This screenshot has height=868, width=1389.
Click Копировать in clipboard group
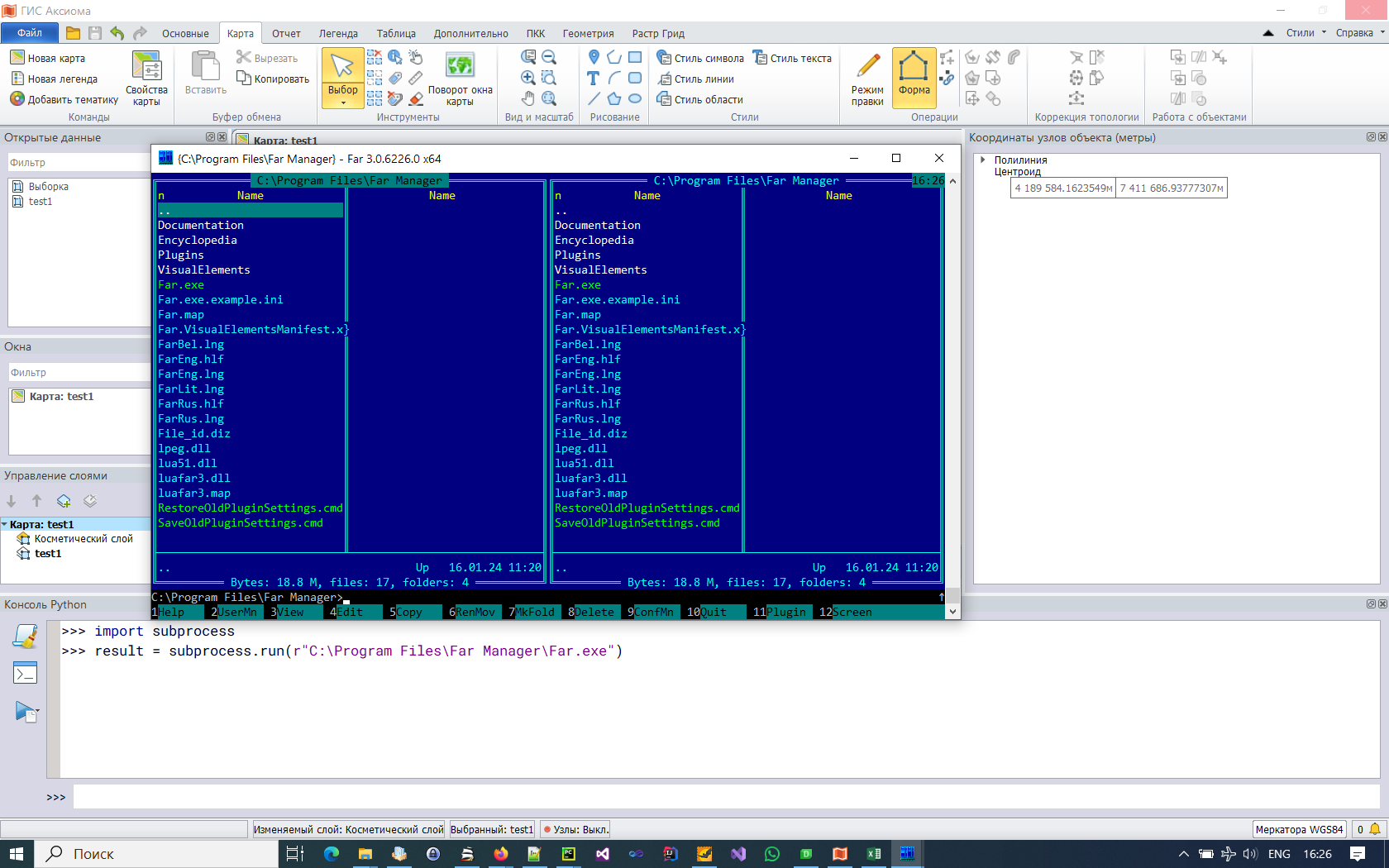coord(273,79)
